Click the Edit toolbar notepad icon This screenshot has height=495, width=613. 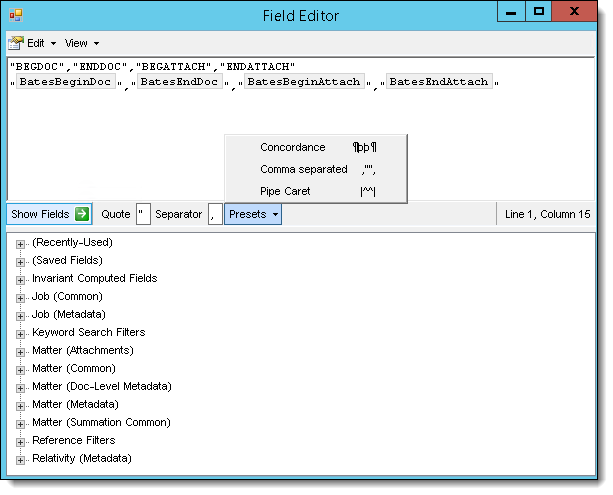[x=16, y=43]
